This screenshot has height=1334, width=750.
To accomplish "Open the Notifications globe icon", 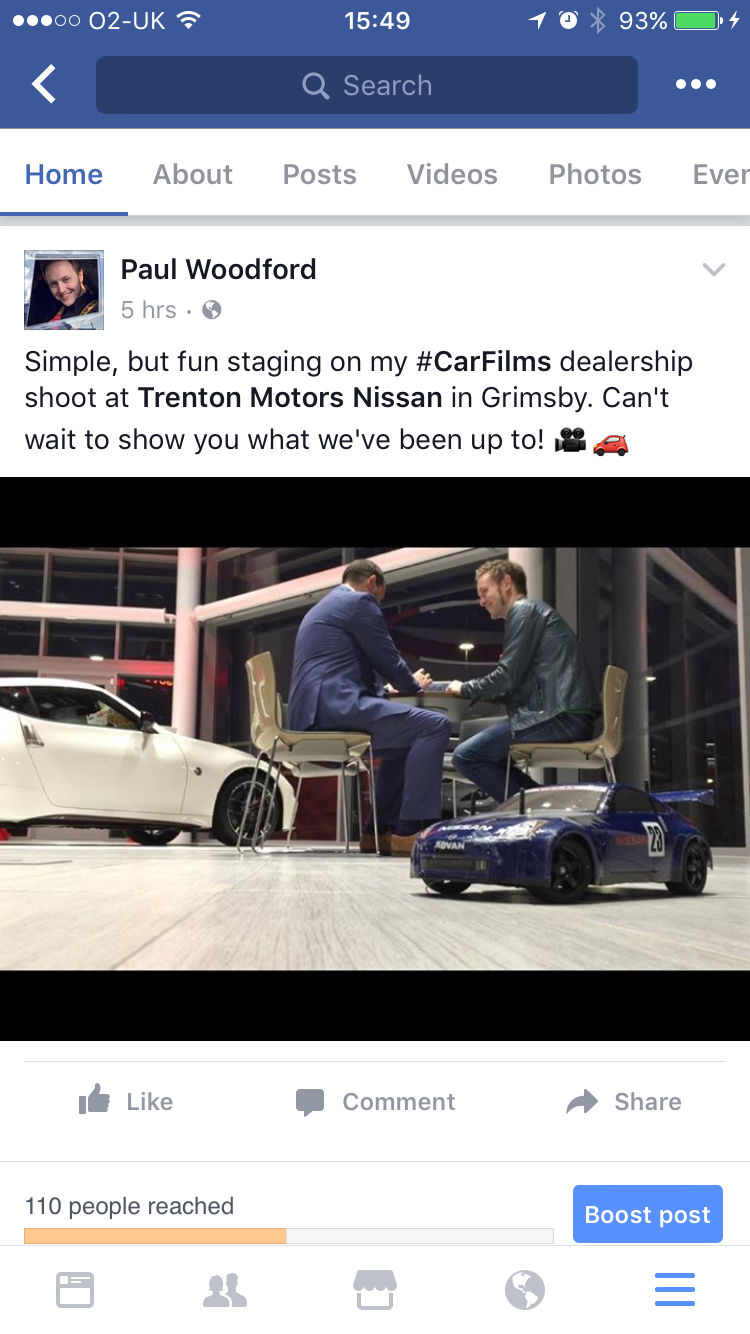I will coord(525,1289).
